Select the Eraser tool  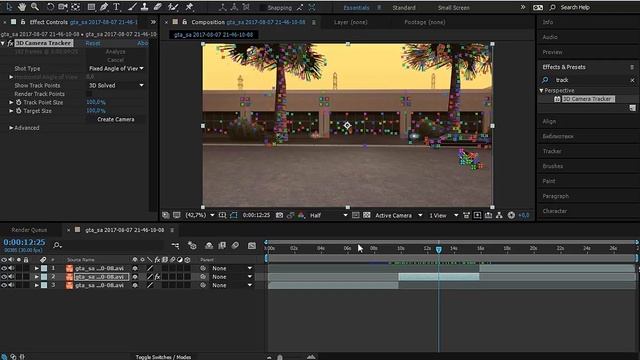pyautogui.click(x=158, y=7)
